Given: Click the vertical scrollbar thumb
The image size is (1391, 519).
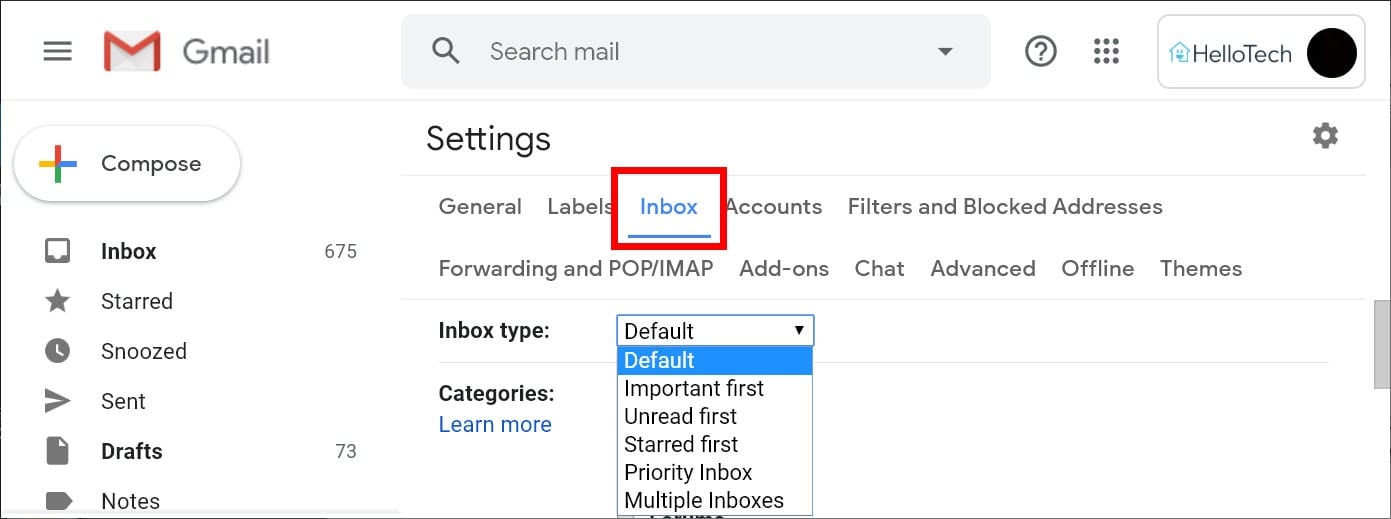Looking at the screenshot, I should (1381, 343).
